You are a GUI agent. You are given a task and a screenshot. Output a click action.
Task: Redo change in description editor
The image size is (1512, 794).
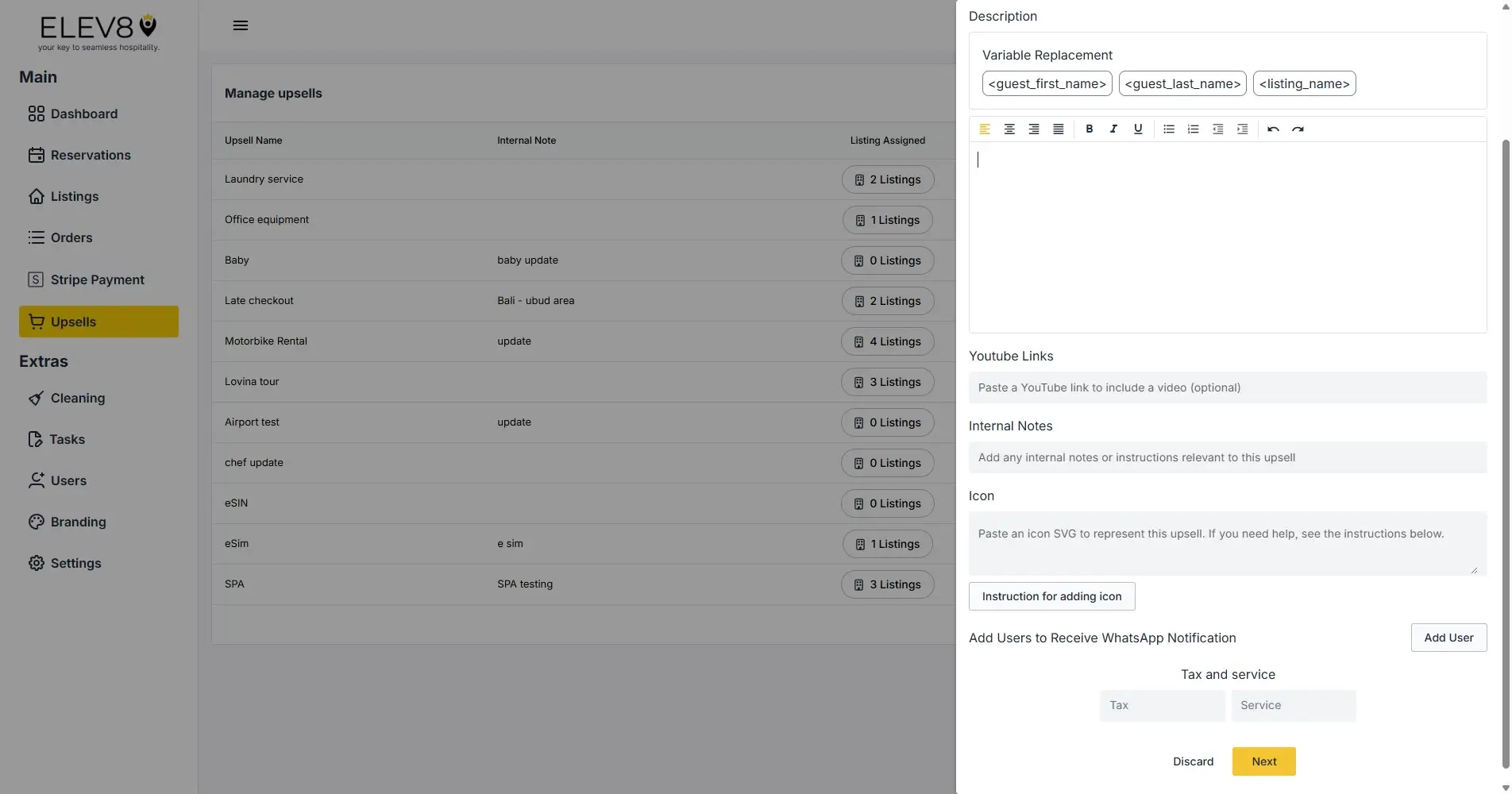click(1298, 129)
